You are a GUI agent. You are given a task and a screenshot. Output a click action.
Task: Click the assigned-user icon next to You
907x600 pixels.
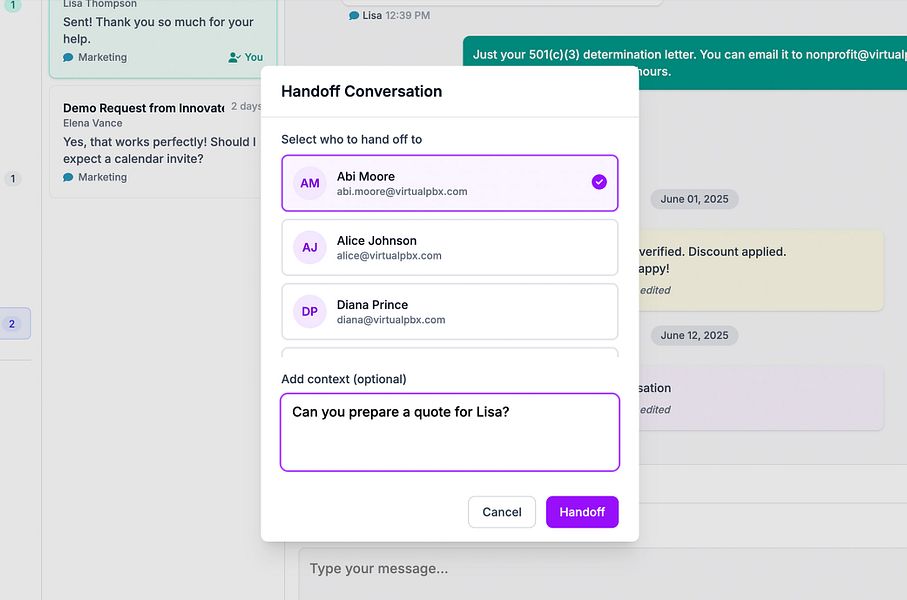click(234, 58)
